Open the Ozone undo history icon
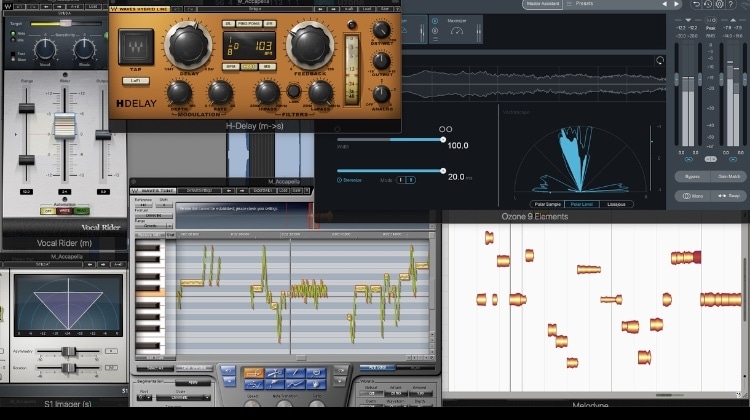This screenshot has height=420, width=750. 707,4
